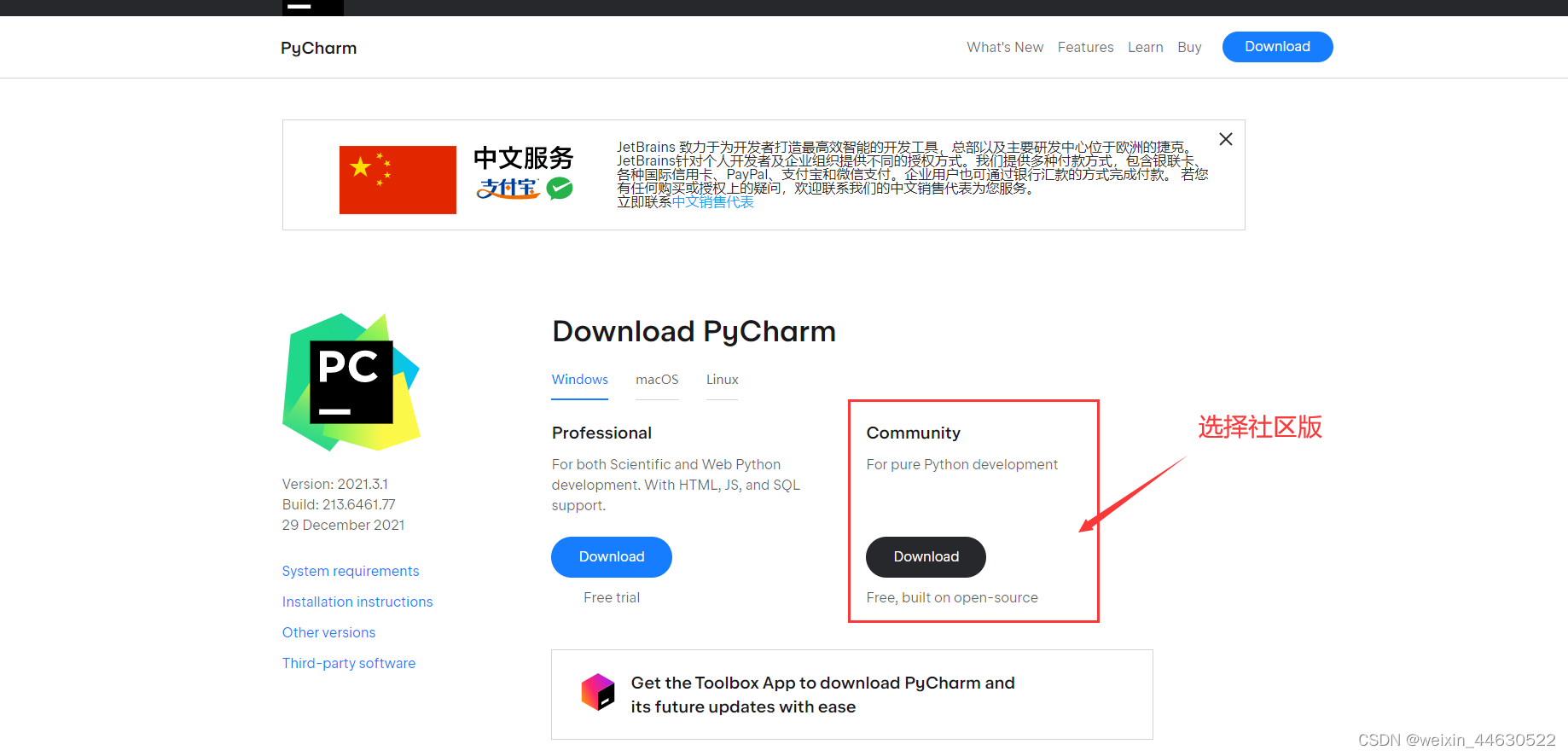The image size is (1568, 756).
Task: Click the green WeChat Pay icon
Action: 560,188
